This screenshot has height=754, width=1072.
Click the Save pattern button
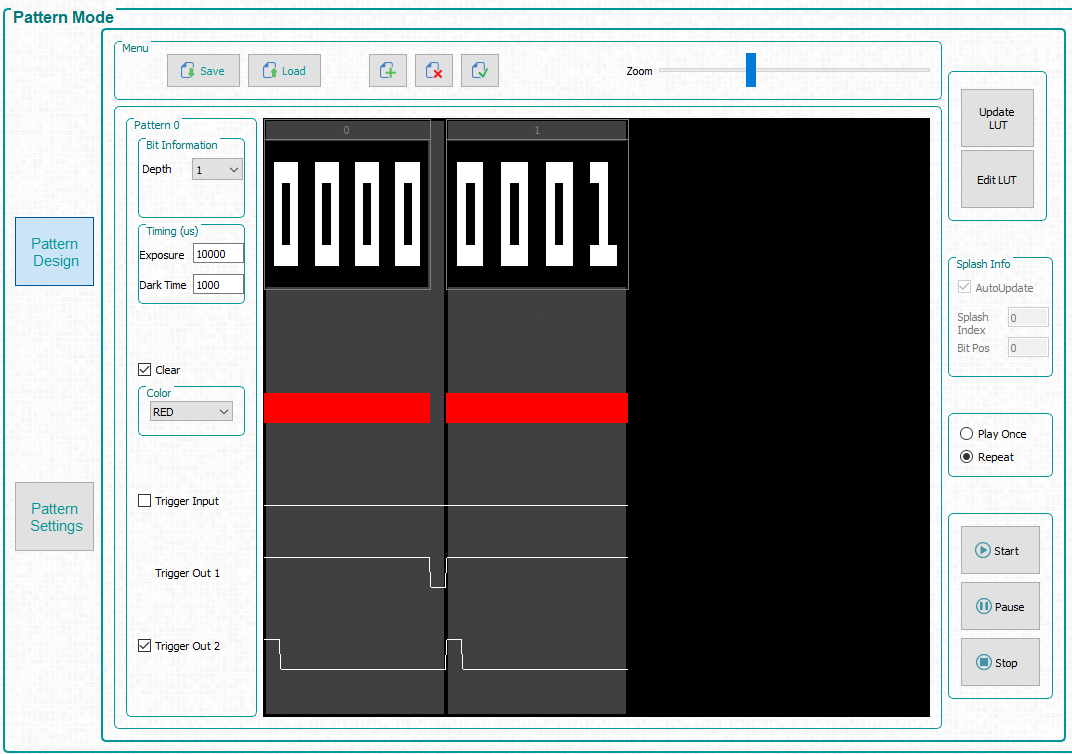tap(203, 70)
